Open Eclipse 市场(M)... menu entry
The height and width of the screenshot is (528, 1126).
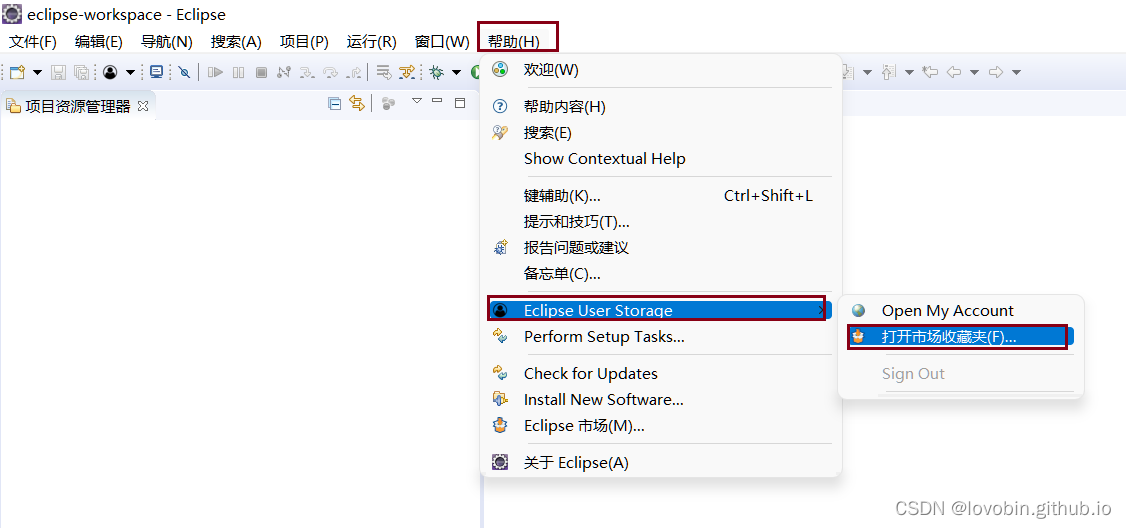(x=661, y=425)
